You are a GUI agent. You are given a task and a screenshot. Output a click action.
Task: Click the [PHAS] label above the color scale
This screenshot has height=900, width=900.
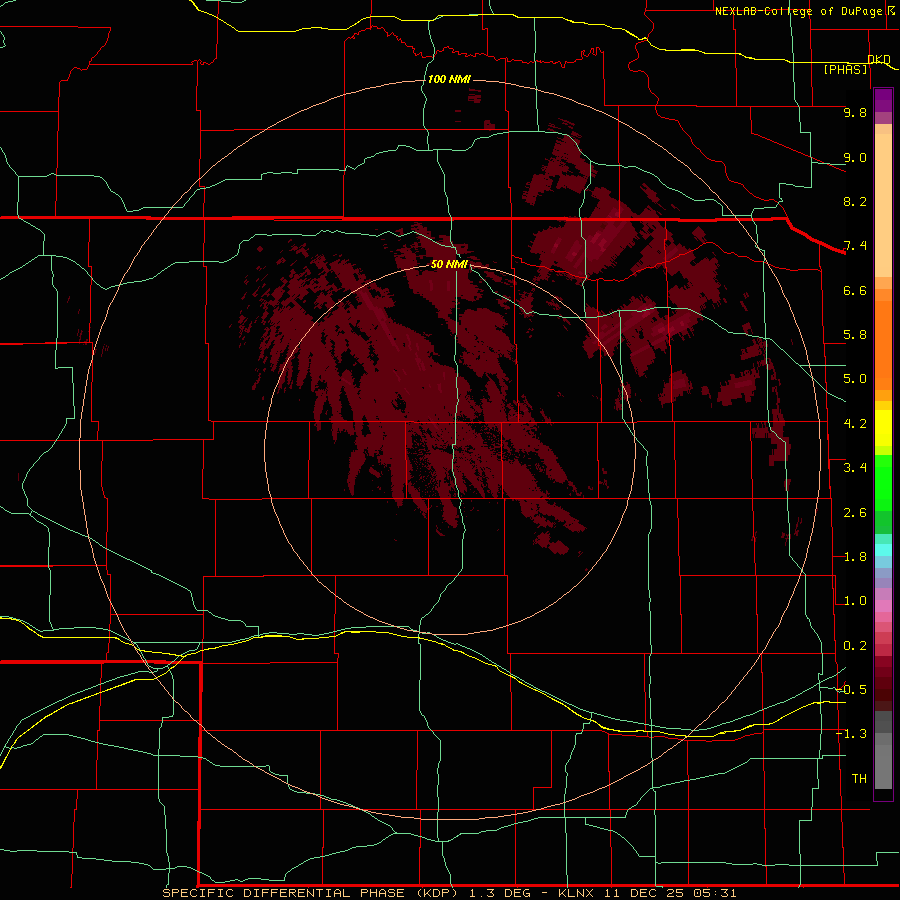tap(845, 69)
